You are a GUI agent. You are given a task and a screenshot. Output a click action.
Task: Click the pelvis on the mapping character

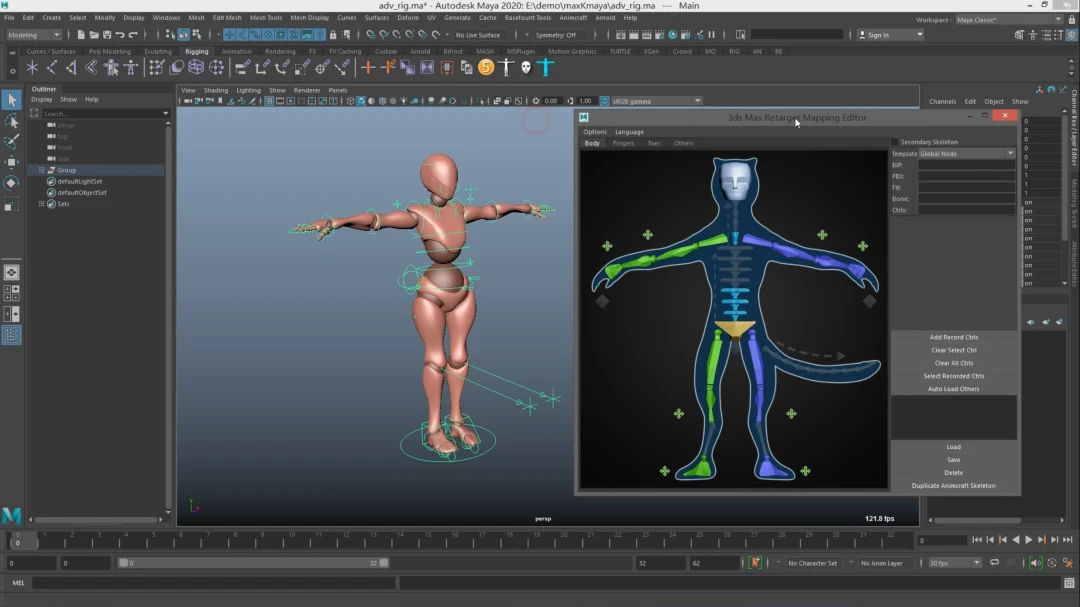tap(735, 328)
